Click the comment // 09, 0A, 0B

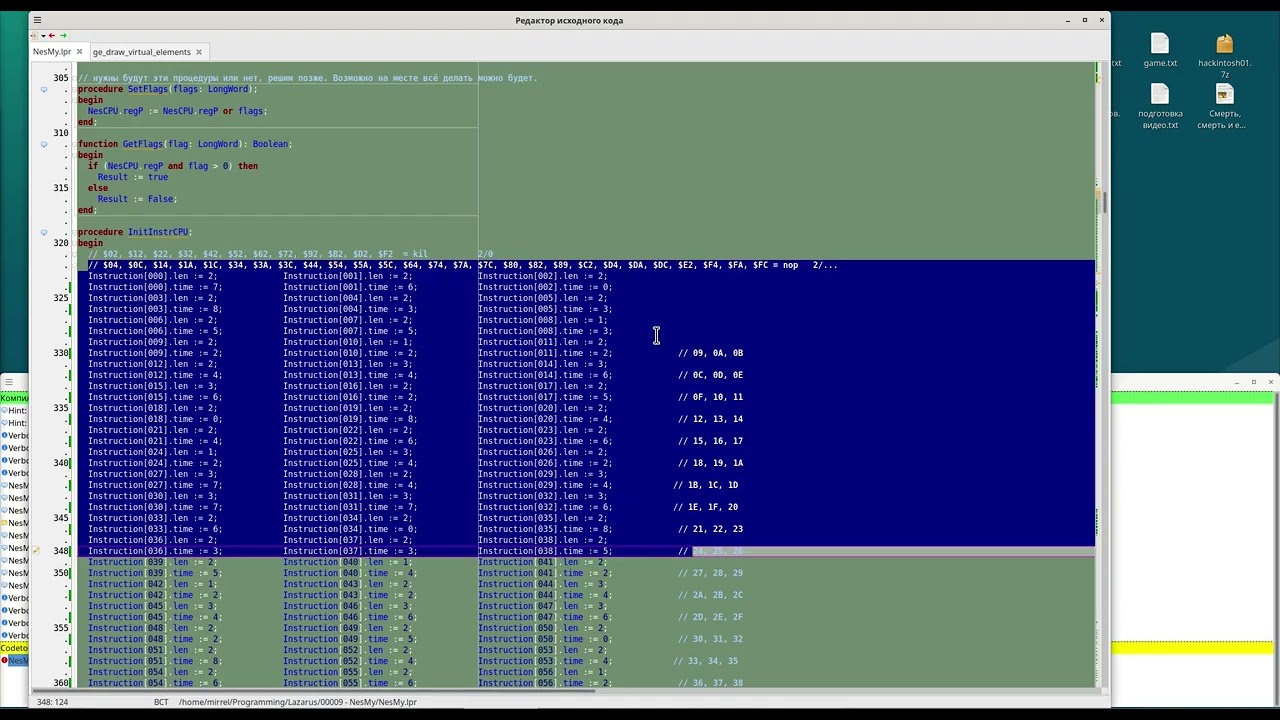point(710,353)
